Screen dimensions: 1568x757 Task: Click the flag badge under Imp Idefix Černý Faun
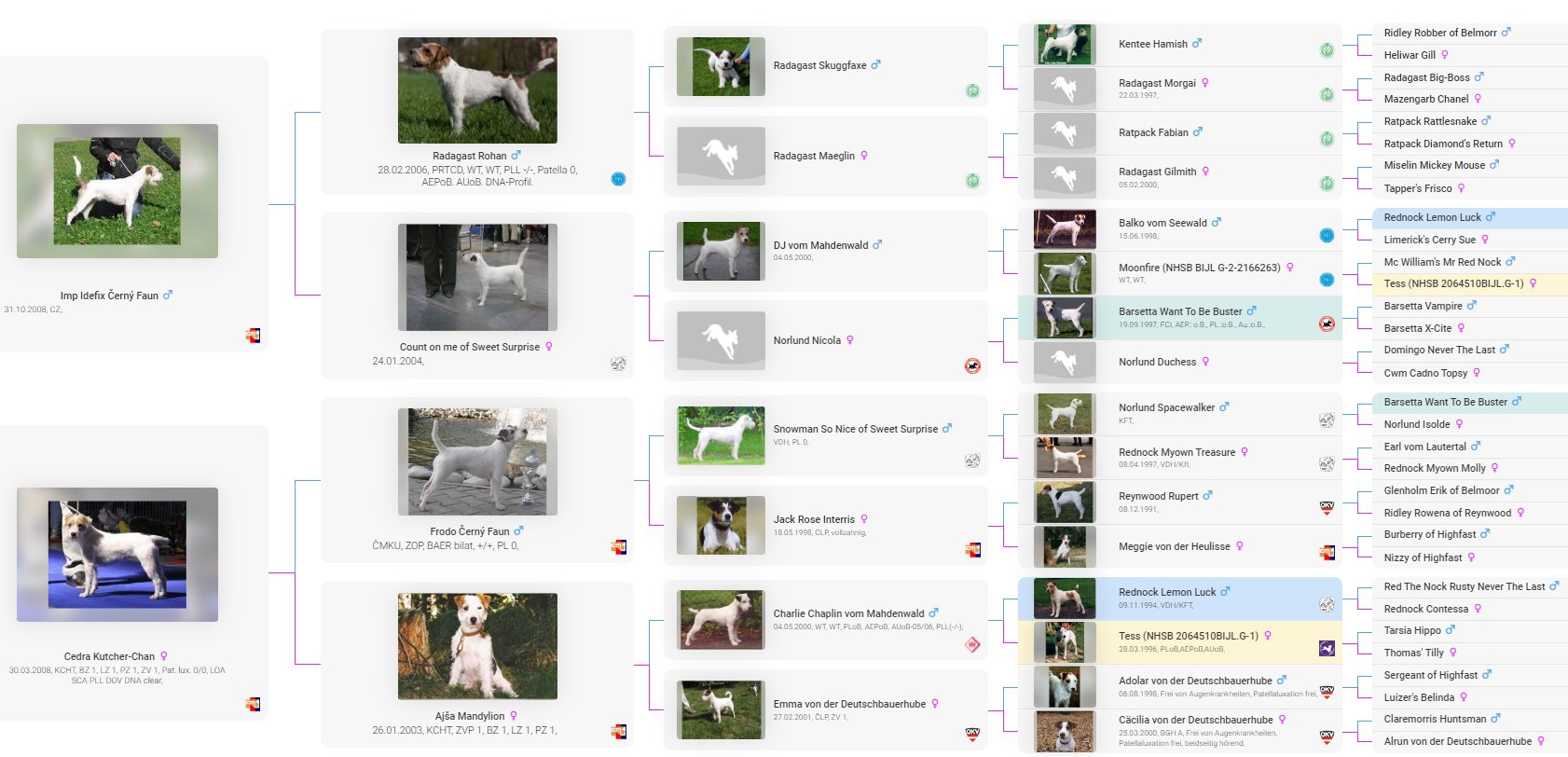pos(253,336)
